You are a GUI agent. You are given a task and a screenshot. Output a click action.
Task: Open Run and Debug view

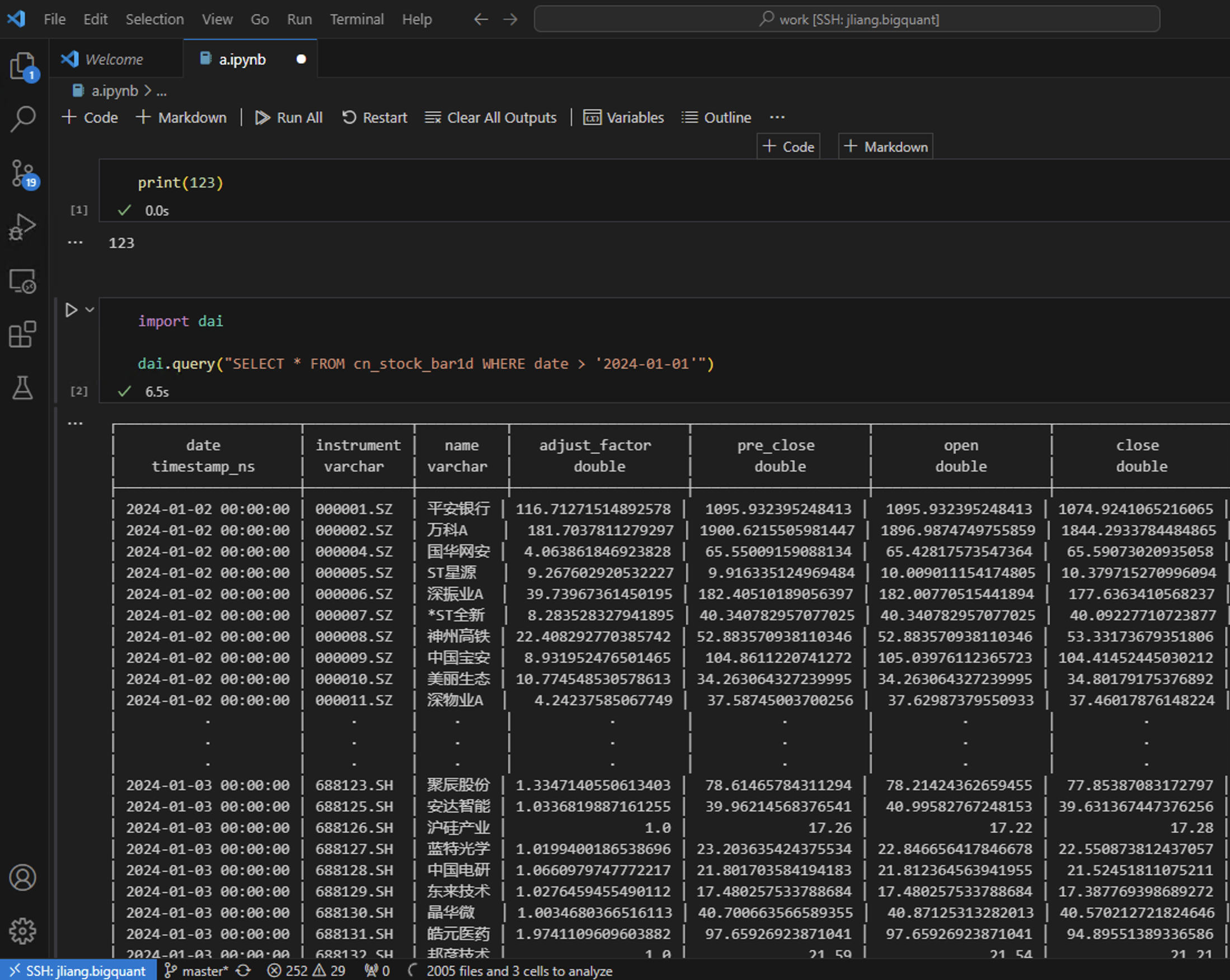(x=23, y=227)
